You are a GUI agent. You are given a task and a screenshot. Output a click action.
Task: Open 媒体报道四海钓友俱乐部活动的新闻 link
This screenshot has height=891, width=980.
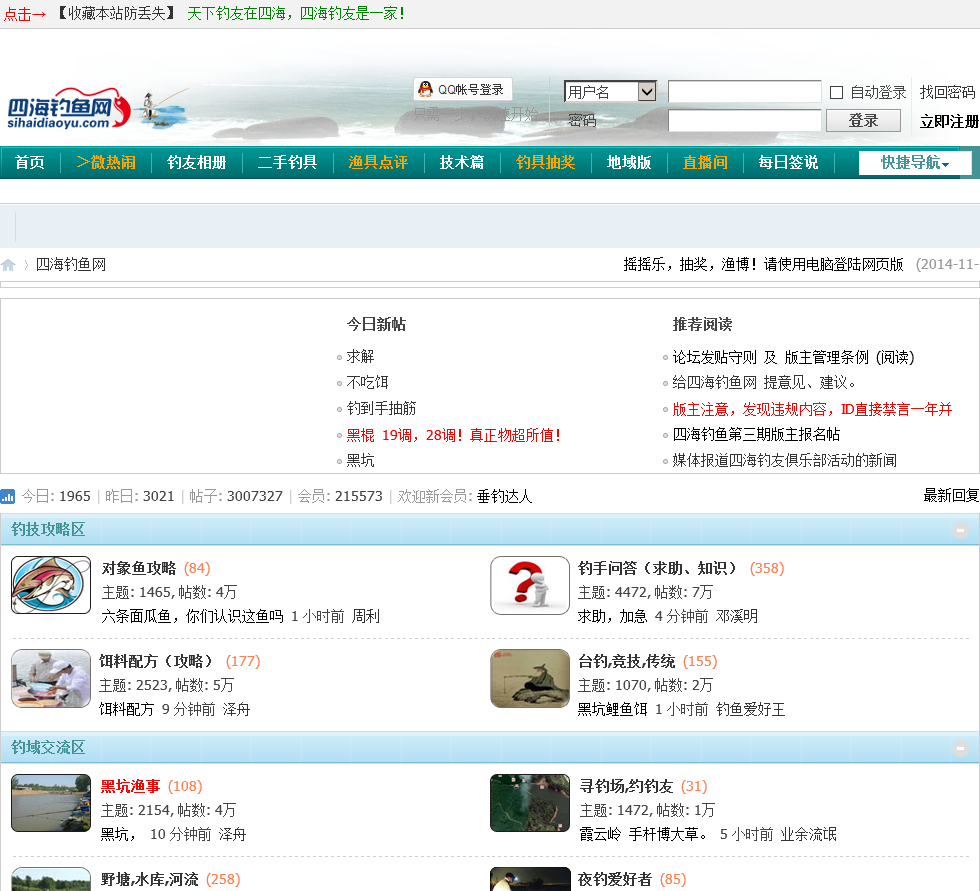(x=784, y=461)
